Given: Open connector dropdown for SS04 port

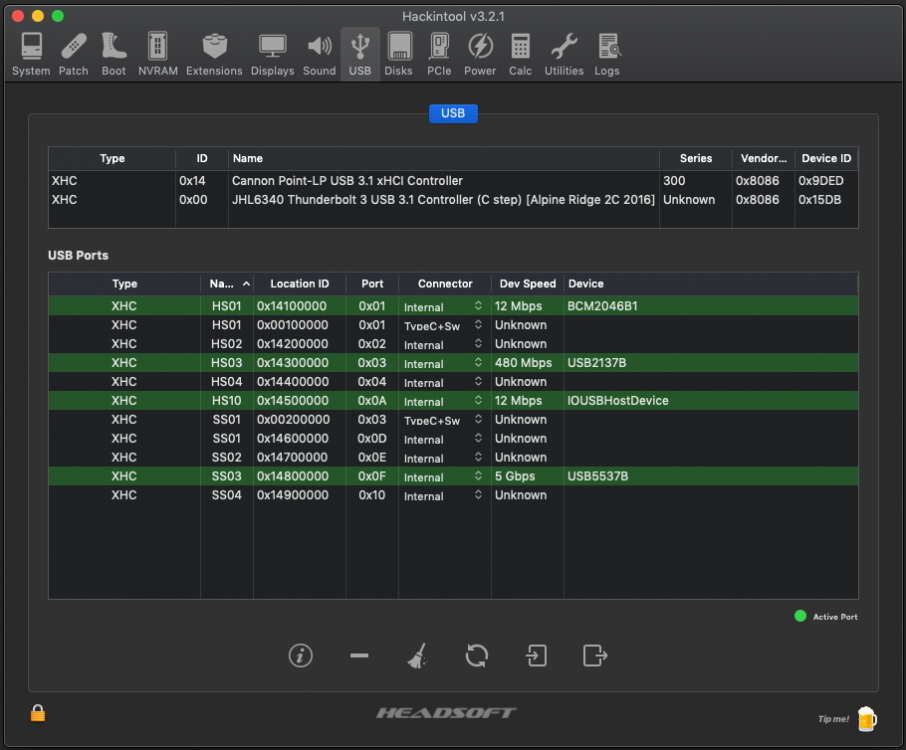Looking at the screenshot, I should [x=444, y=496].
